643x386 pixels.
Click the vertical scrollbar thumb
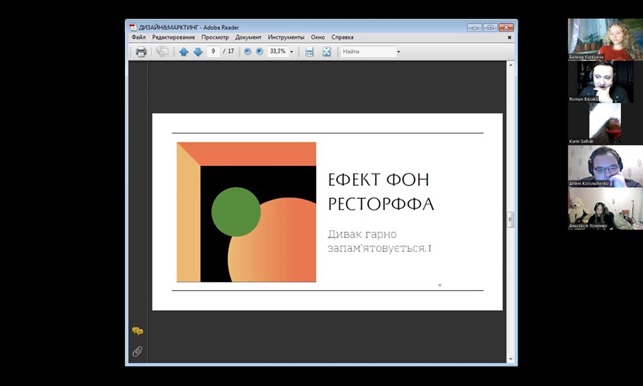511,219
